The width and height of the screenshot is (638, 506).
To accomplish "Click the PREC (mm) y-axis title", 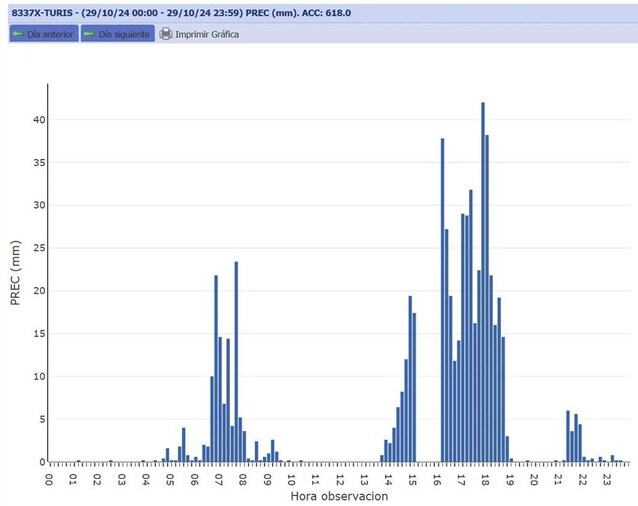I will click(17, 273).
